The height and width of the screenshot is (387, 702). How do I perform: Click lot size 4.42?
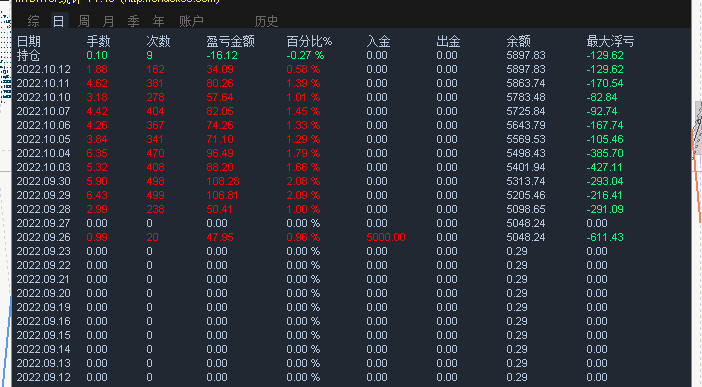tap(97, 111)
